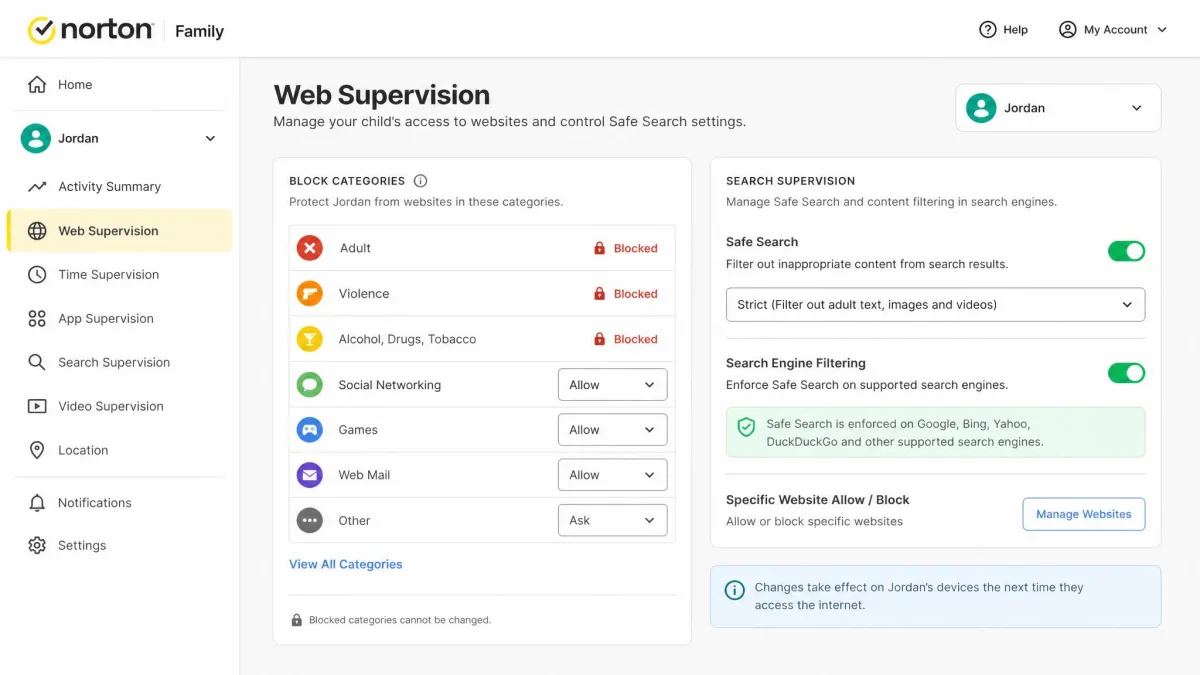
Task: Click the gray Other category icon
Action: pyautogui.click(x=310, y=521)
